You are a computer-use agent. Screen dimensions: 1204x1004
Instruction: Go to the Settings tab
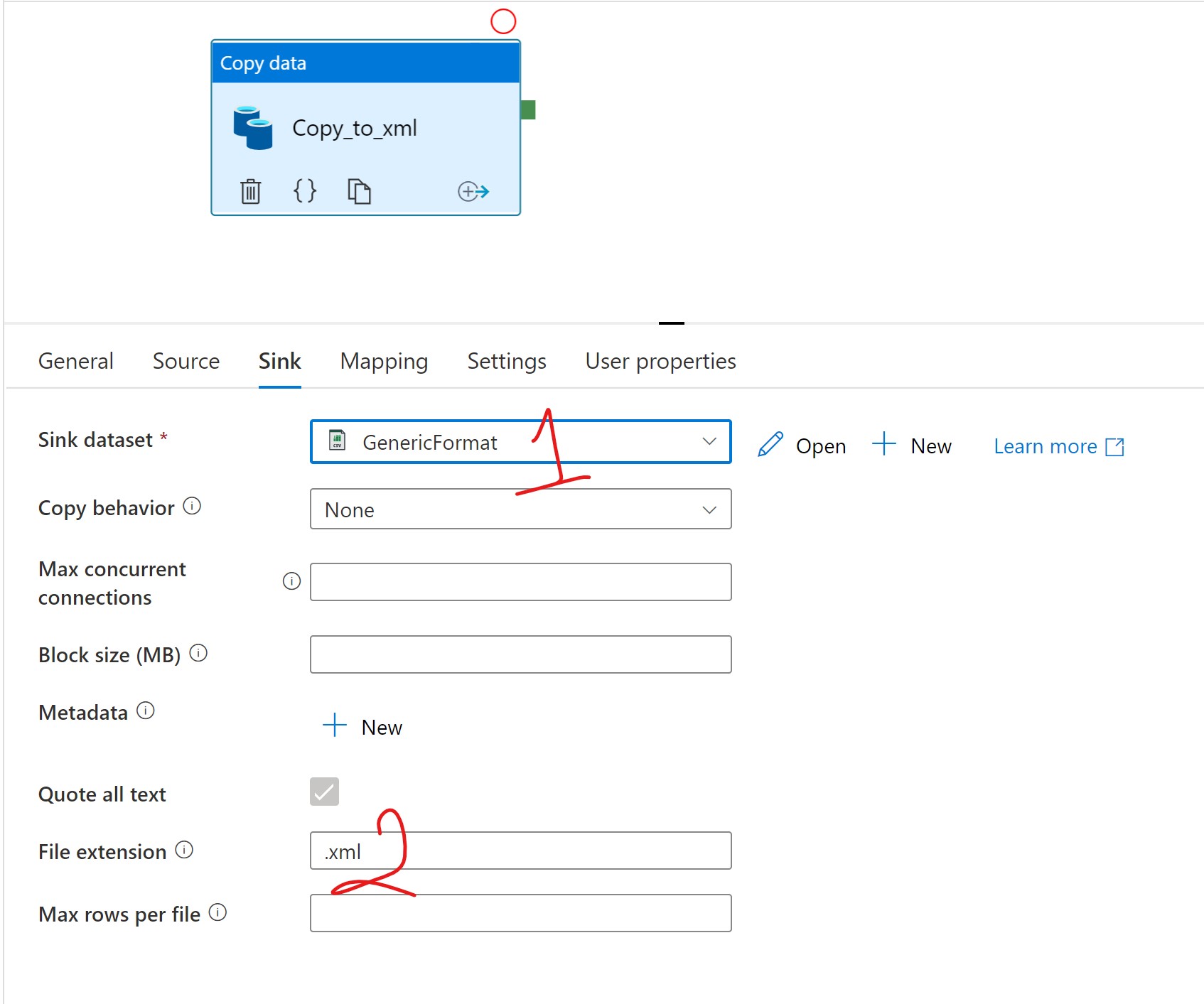tap(507, 361)
